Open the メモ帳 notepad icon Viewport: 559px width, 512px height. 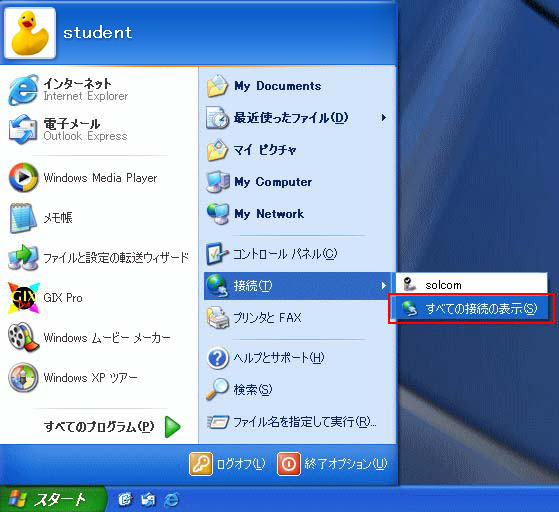[x=23, y=217]
